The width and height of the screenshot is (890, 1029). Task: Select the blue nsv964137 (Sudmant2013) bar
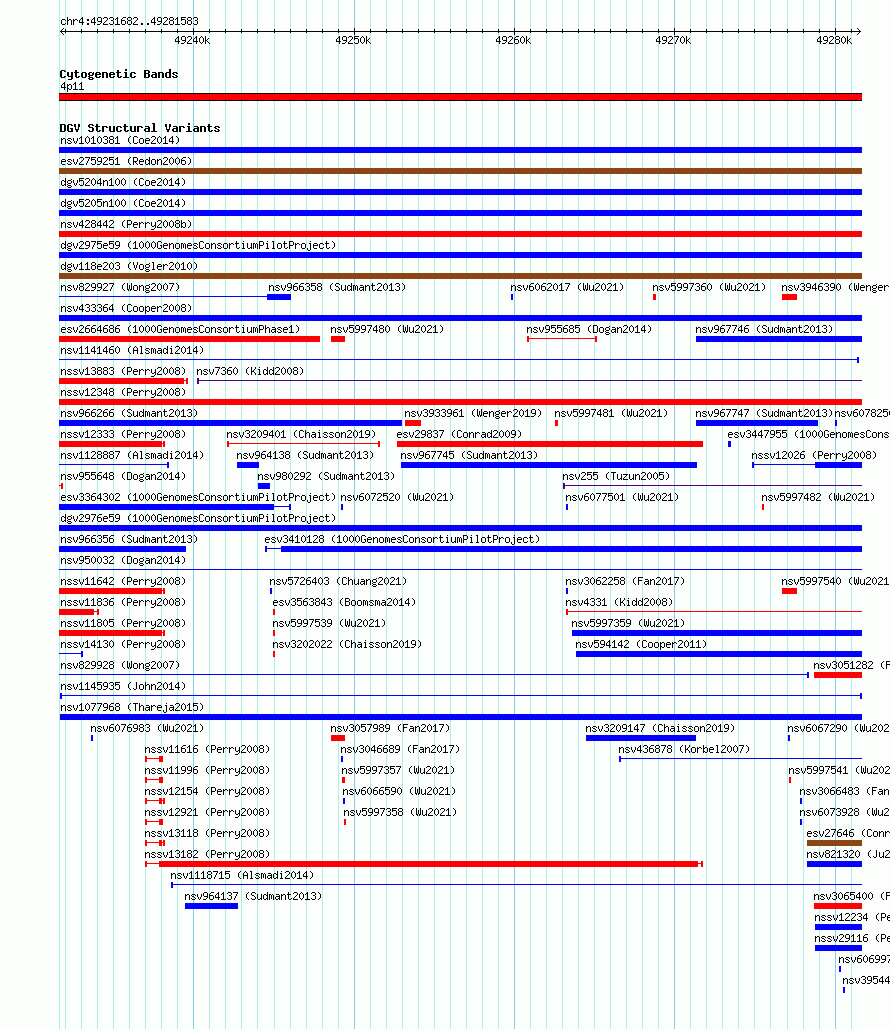pyautogui.click(x=211, y=906)
